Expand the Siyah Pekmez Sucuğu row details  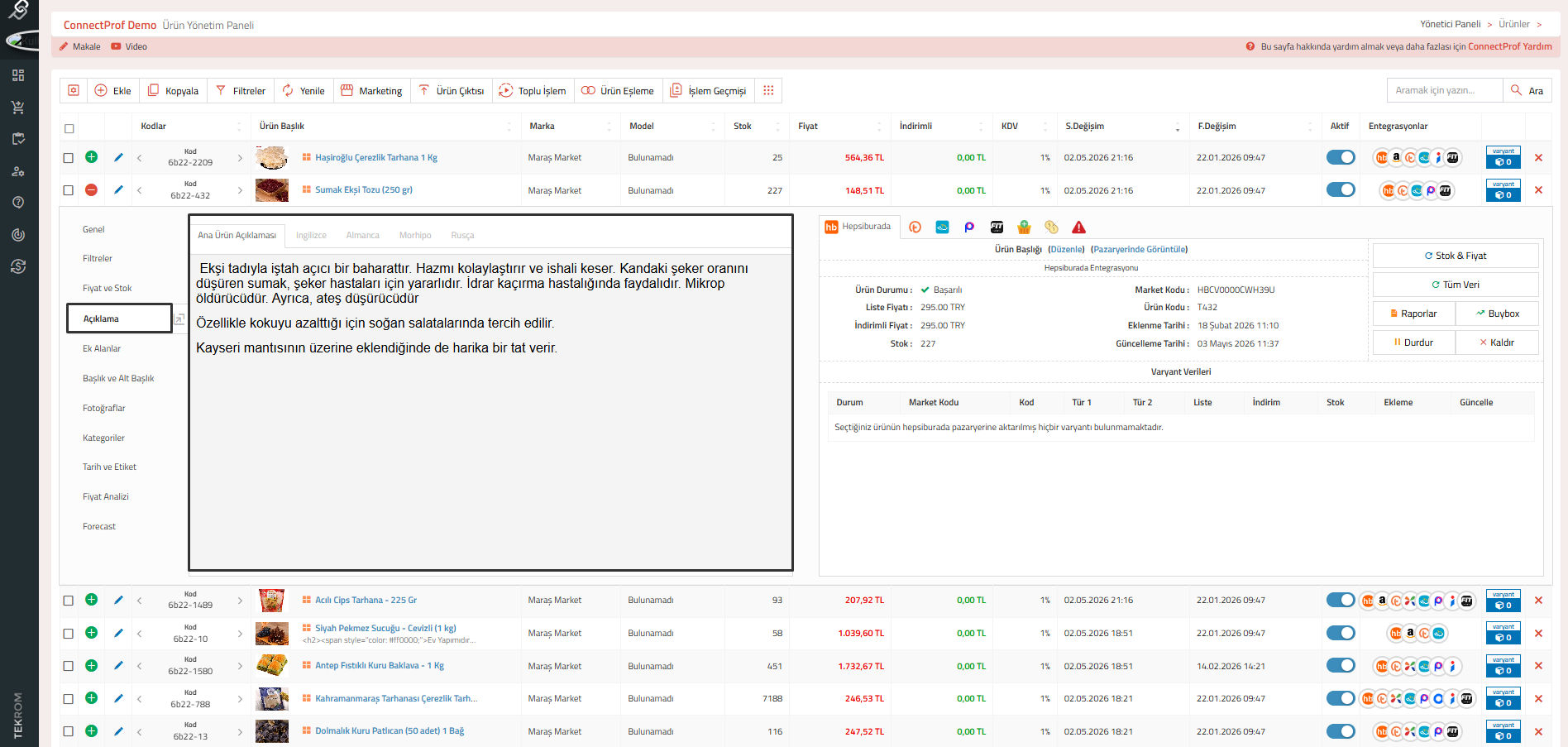coord(92,633)
